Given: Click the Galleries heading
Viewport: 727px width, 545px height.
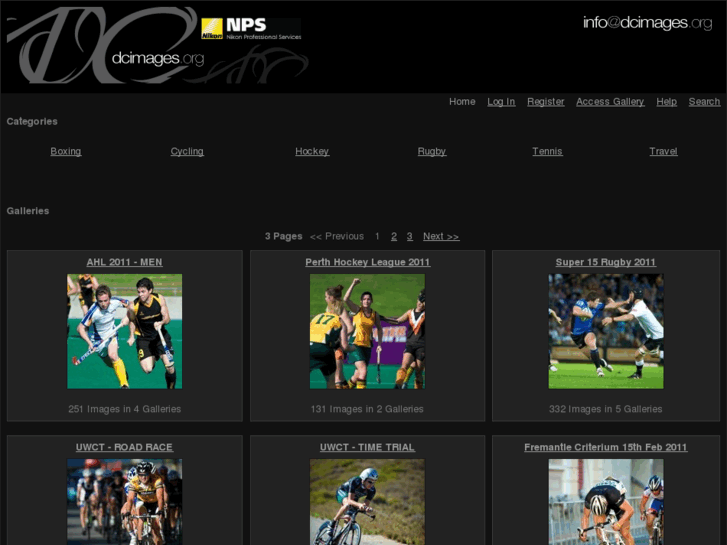Looking at the screenshot, I should (28, 211).
